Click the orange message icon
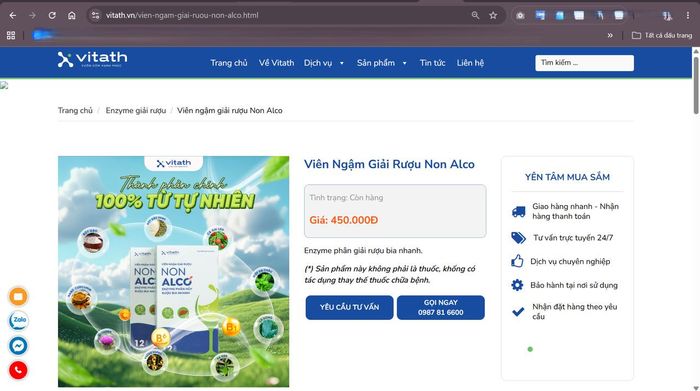 coord(18,296)
